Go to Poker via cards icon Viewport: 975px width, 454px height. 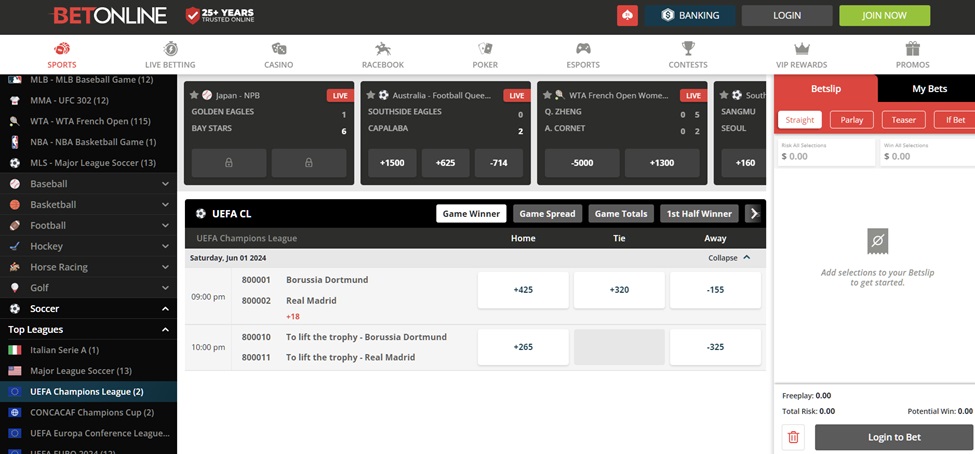[485, 49]
